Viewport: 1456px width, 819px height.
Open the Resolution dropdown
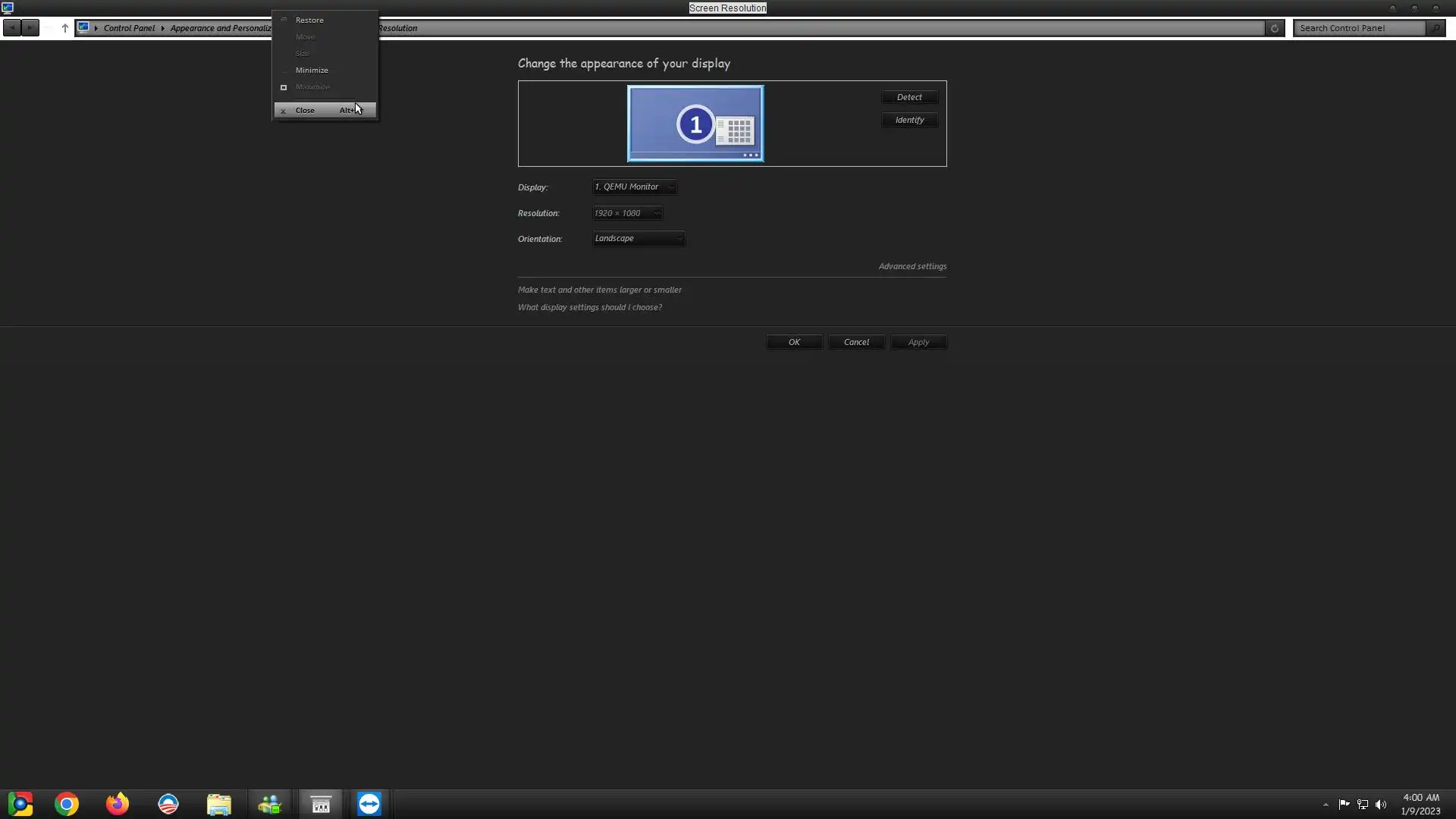click(x=626, y=213)
